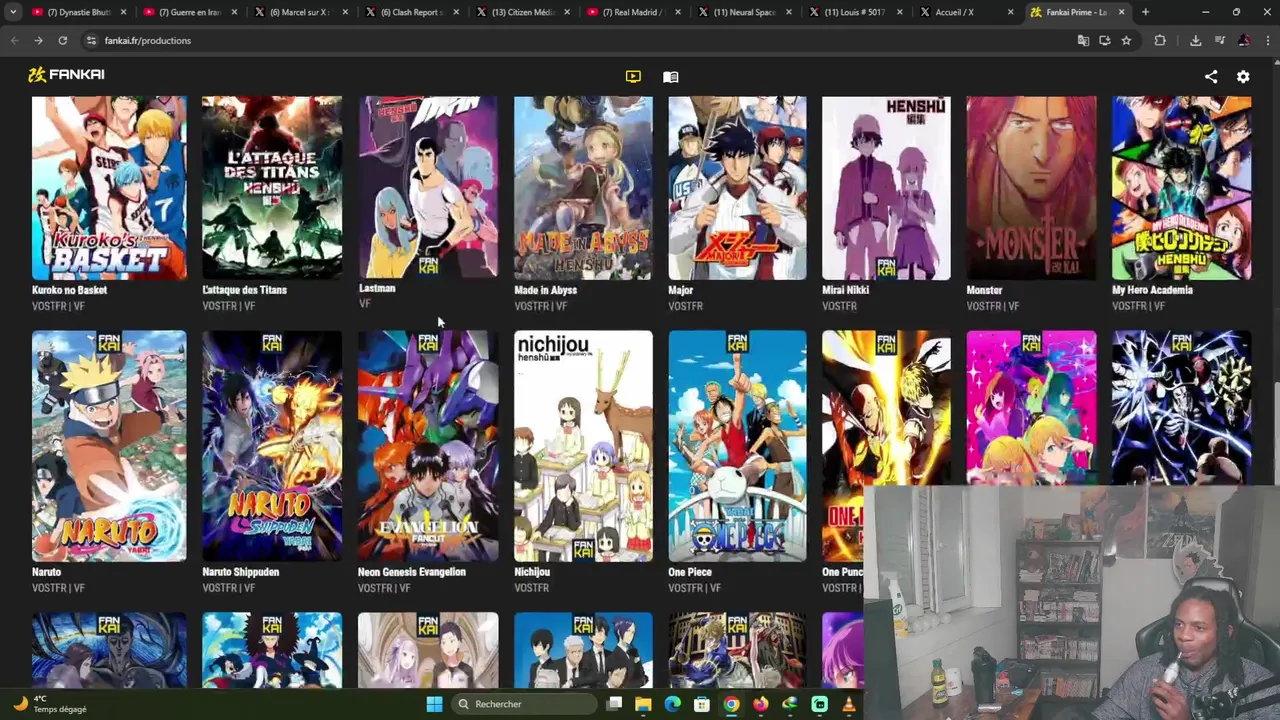Switch to Clash Report tab

click(411, 12)
